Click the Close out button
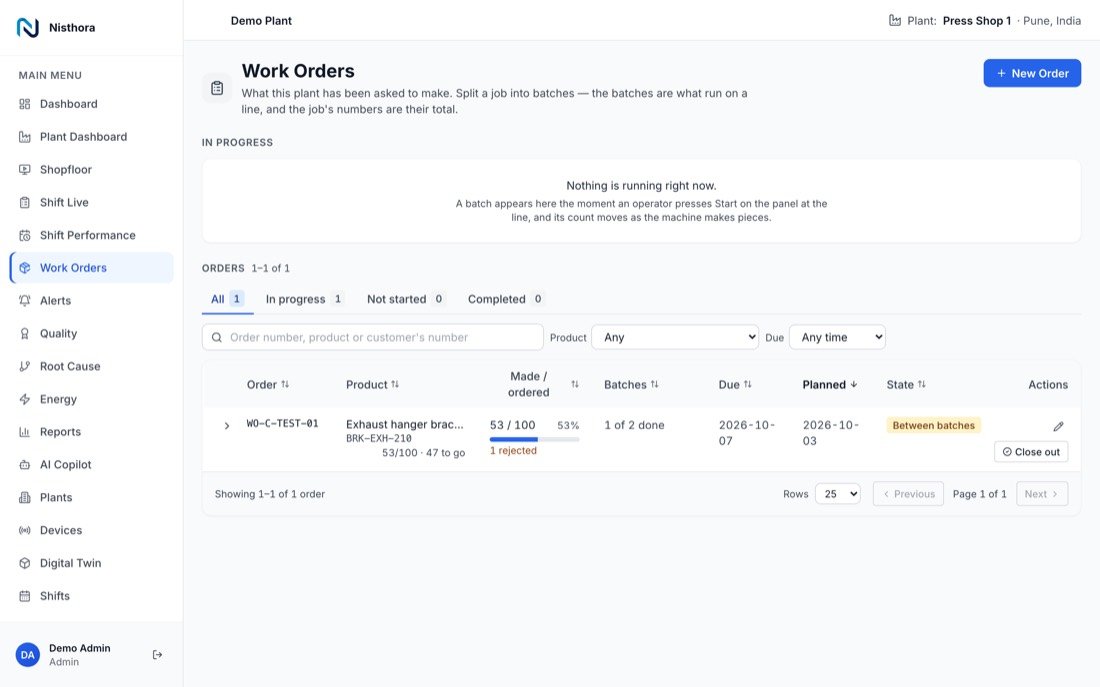Viewport: 1100px width, 687px height. [x=1031, y=452]
